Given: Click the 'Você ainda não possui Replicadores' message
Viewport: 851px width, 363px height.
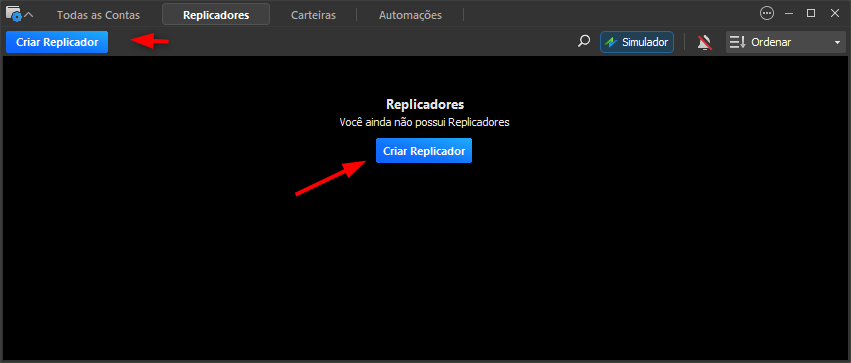Looking at the screenshot, I should 424,122.
